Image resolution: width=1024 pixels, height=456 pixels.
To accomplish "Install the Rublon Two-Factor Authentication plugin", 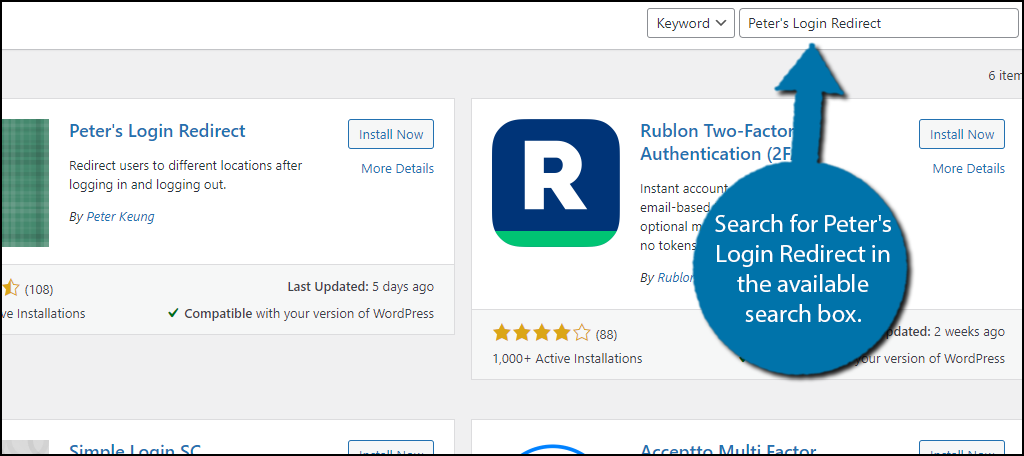I will 962,135.
